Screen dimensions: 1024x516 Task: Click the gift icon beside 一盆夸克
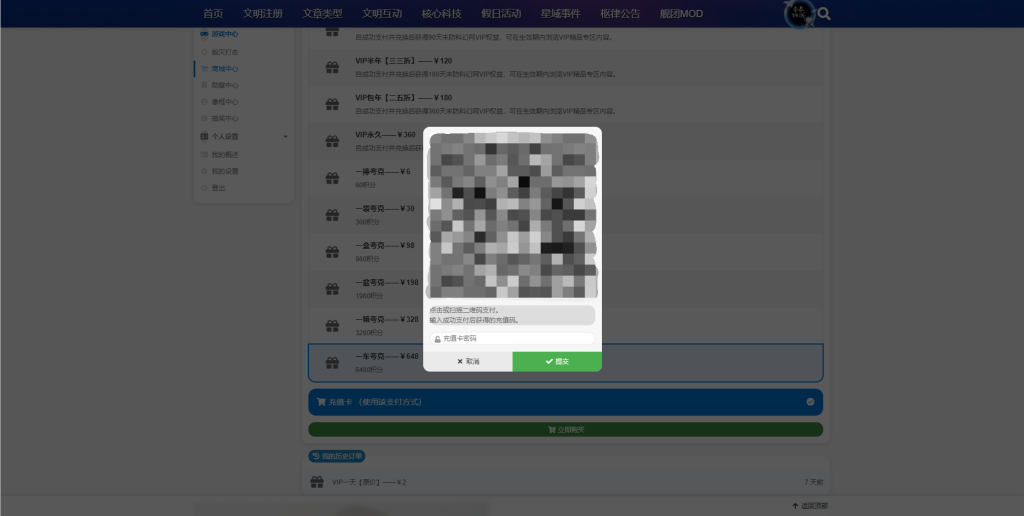tap(332, 289)
